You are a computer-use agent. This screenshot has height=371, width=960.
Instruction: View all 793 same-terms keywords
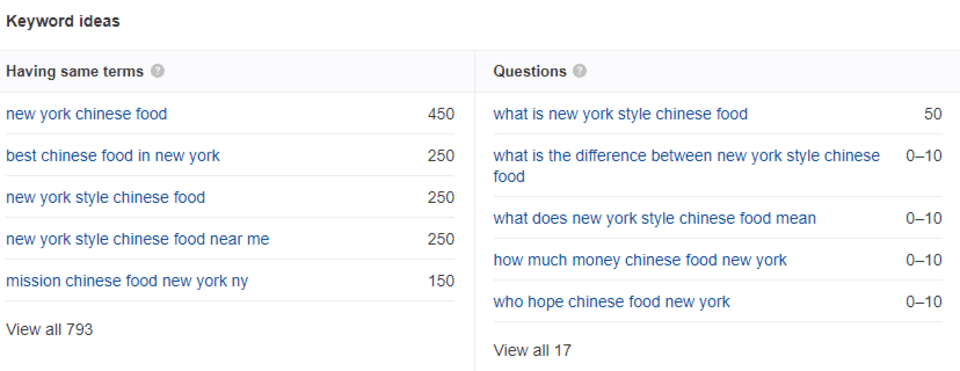click(x=49, y=329)
